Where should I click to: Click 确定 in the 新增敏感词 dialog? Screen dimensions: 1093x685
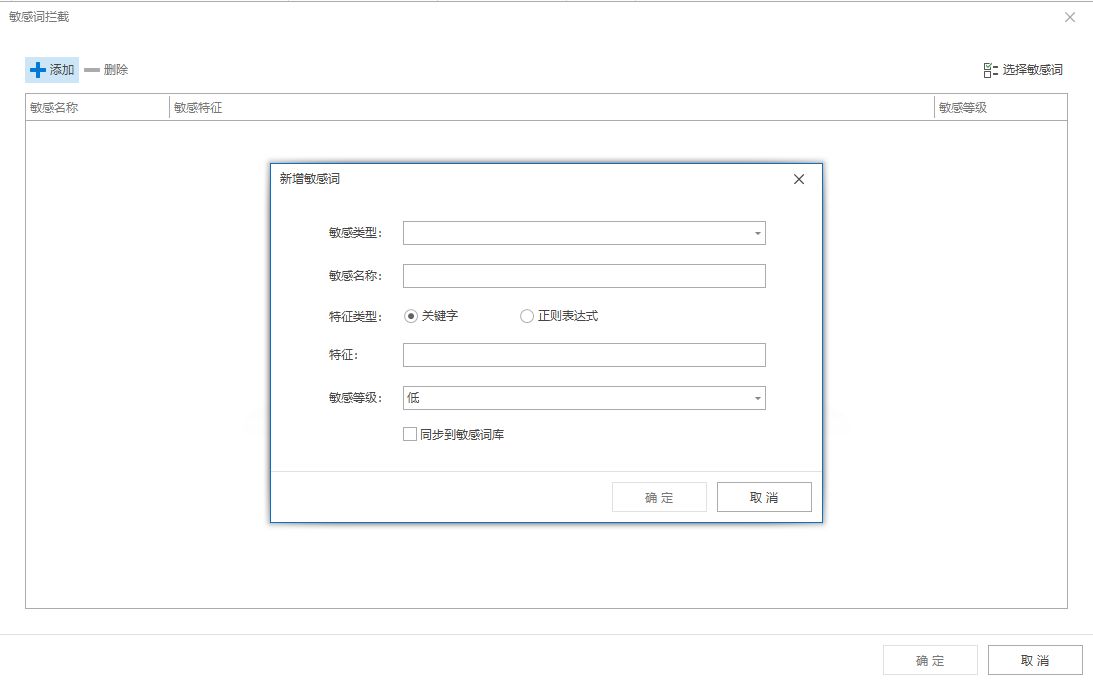click(659, 497)
